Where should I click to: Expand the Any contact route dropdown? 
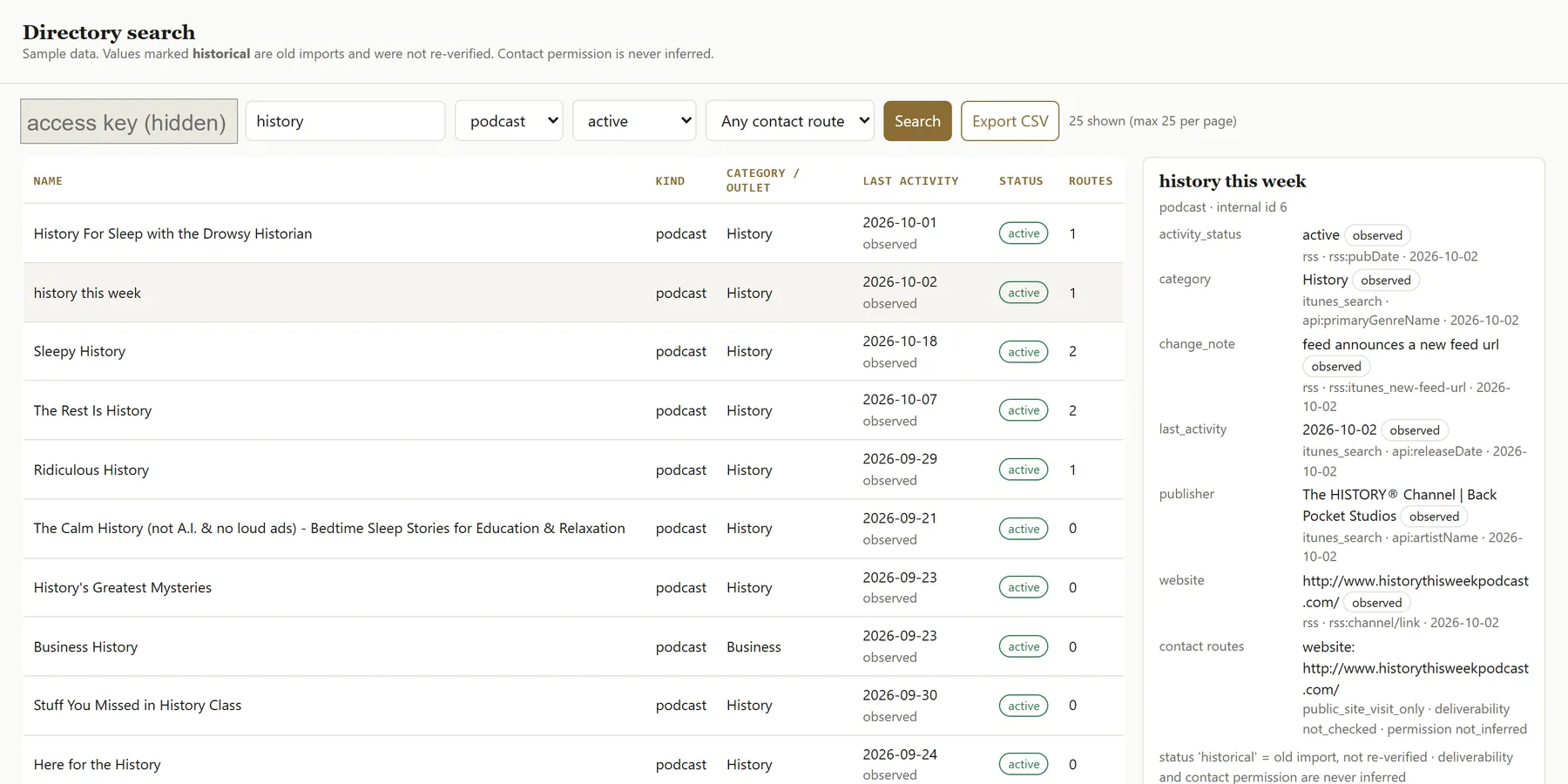click(790, 121)
